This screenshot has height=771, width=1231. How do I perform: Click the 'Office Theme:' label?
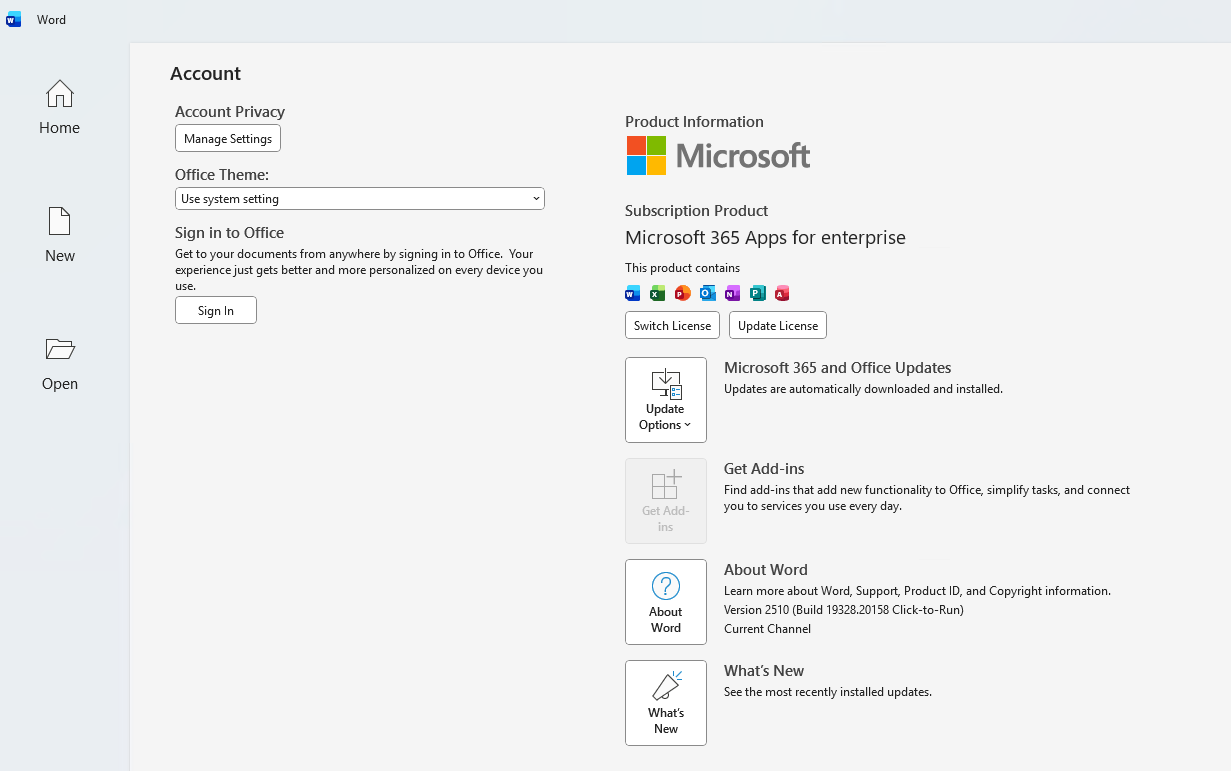tap(222, 175)
